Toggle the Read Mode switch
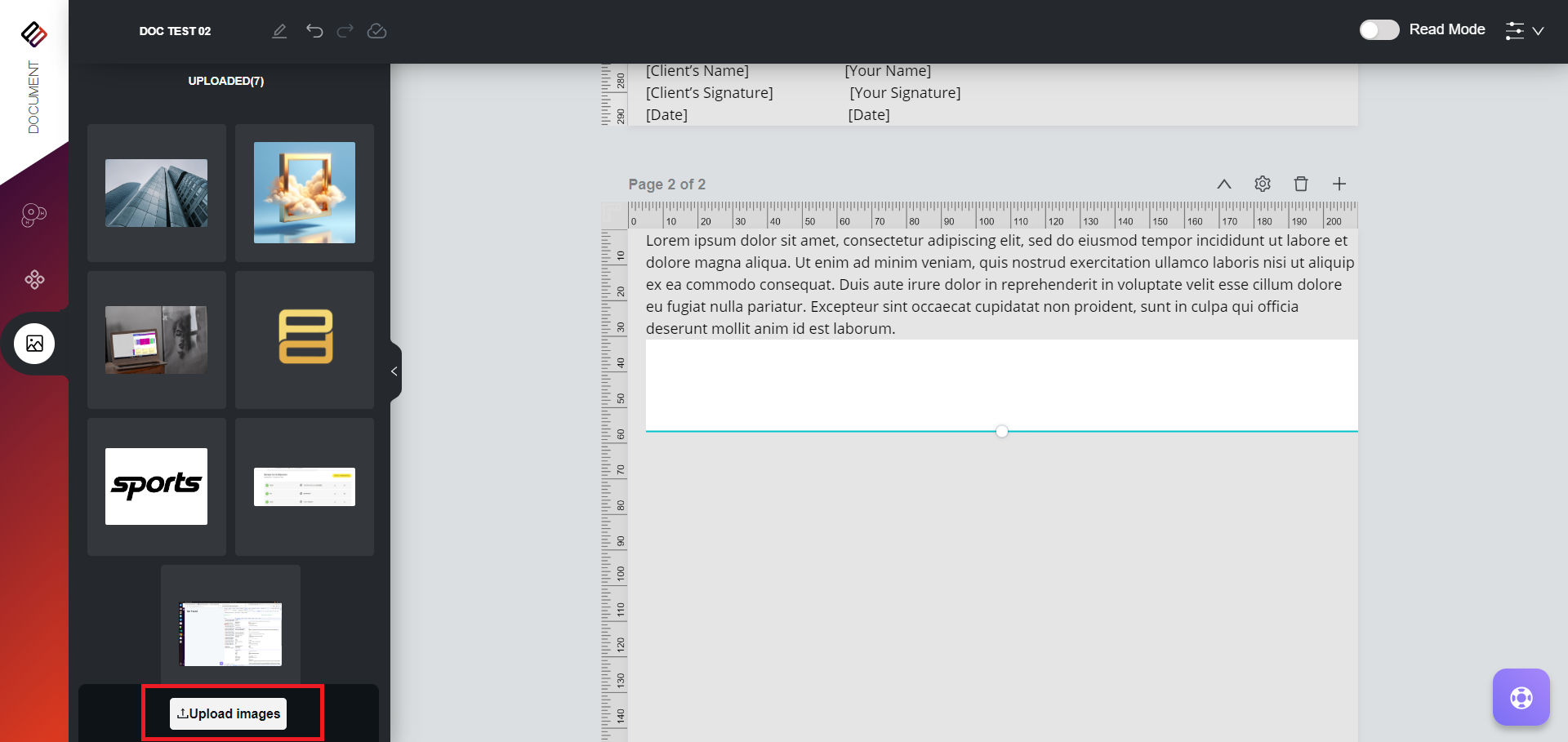The width and height of the screenshot is (1568, 742). (1379, 30)
